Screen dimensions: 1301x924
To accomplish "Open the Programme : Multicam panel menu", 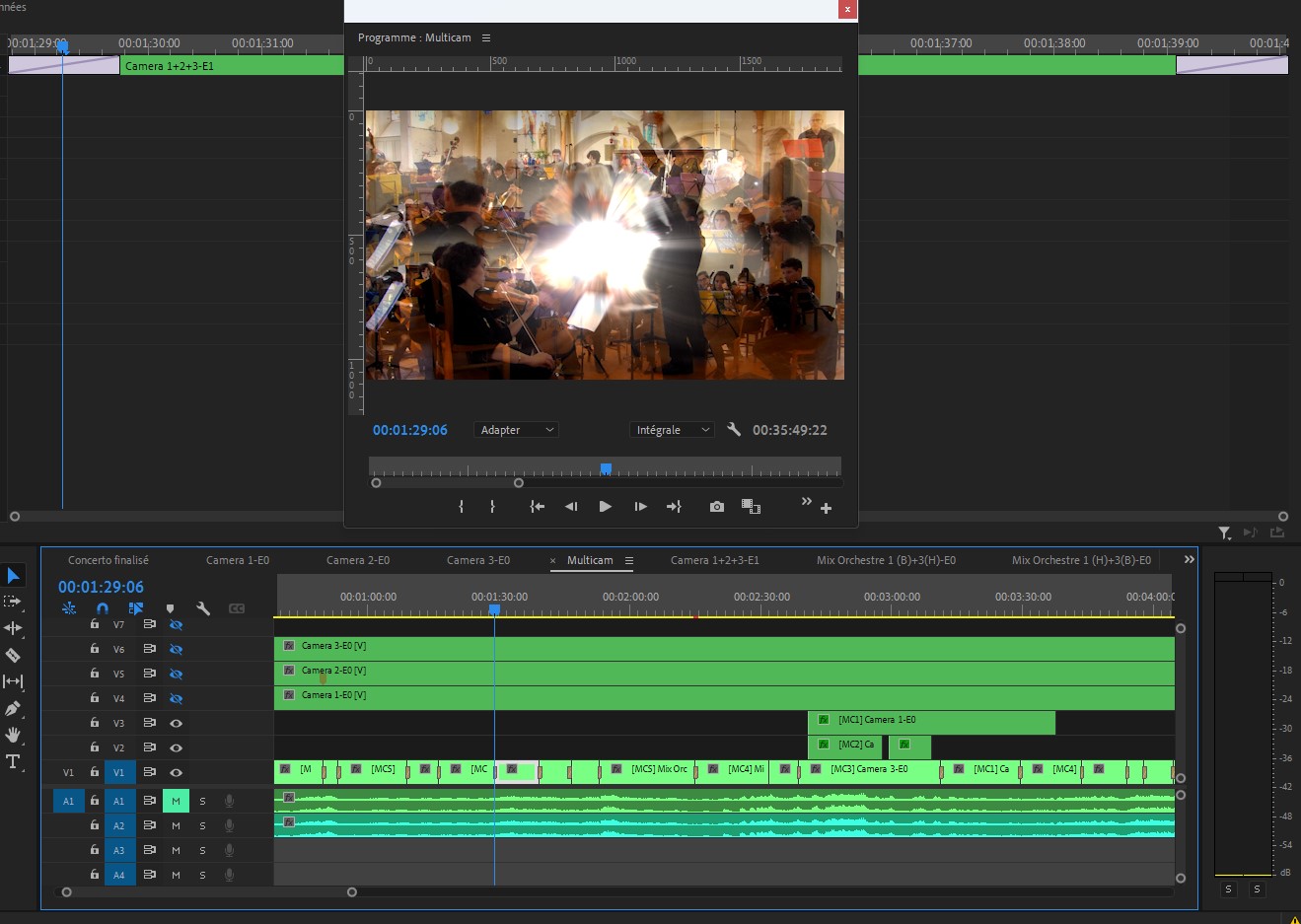I will click(486, 37).
